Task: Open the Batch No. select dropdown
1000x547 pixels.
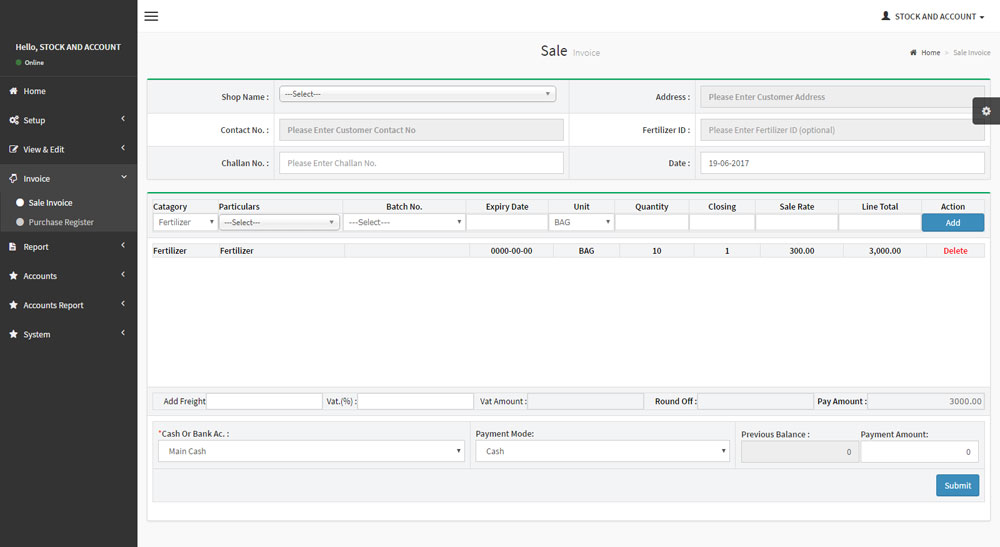Action: pyautogui.click(x=404, y=222)
